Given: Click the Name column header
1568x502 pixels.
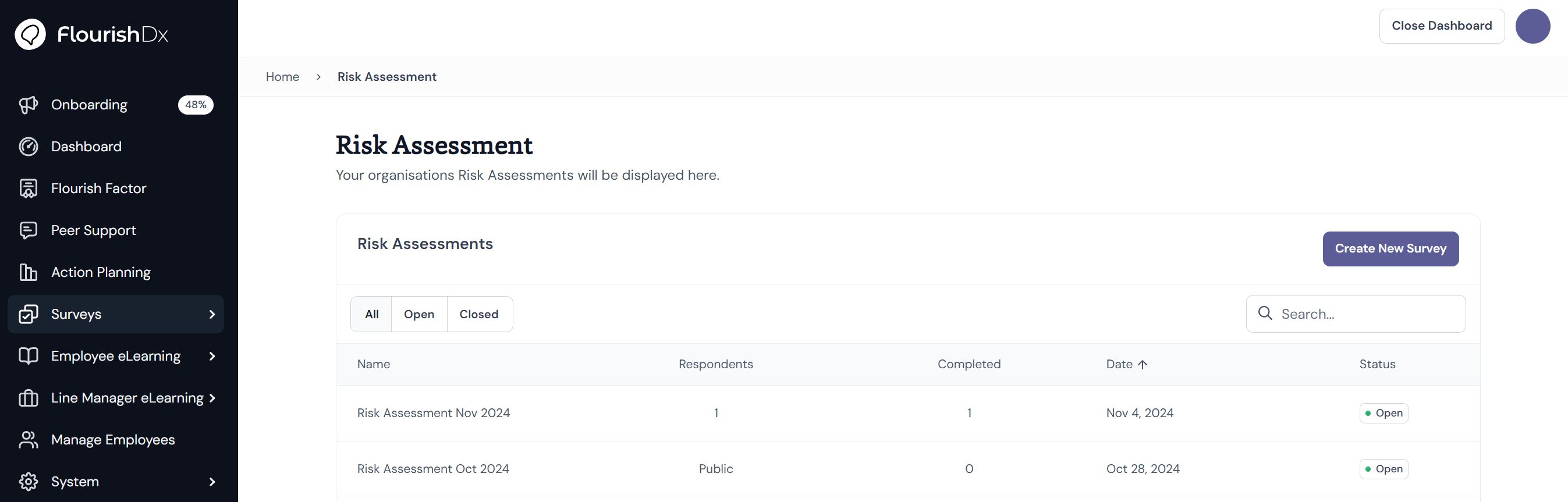Looking at the screenshot, I should pos(374,365).
